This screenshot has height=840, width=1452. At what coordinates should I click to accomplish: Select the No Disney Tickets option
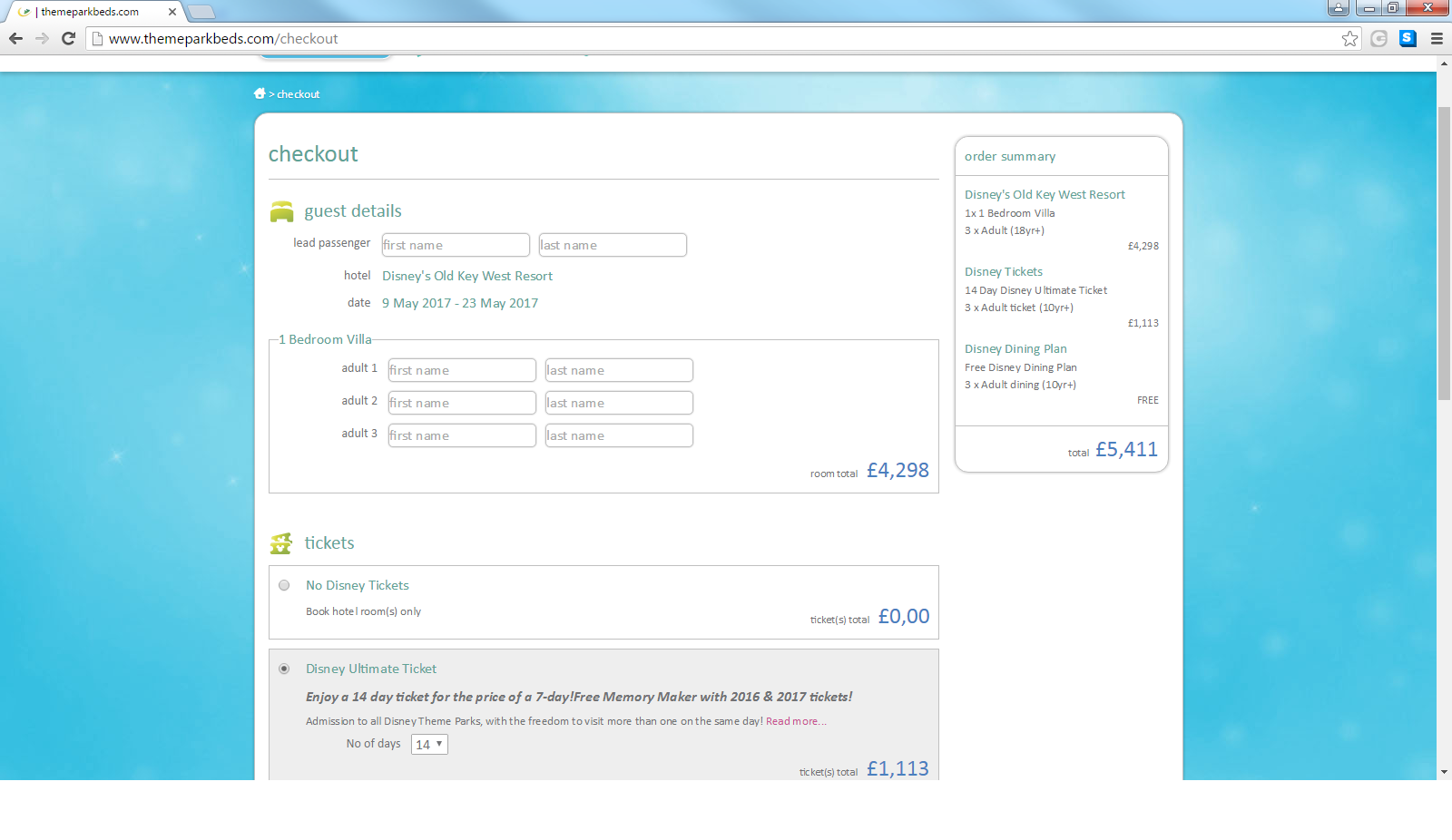point(284,585)
